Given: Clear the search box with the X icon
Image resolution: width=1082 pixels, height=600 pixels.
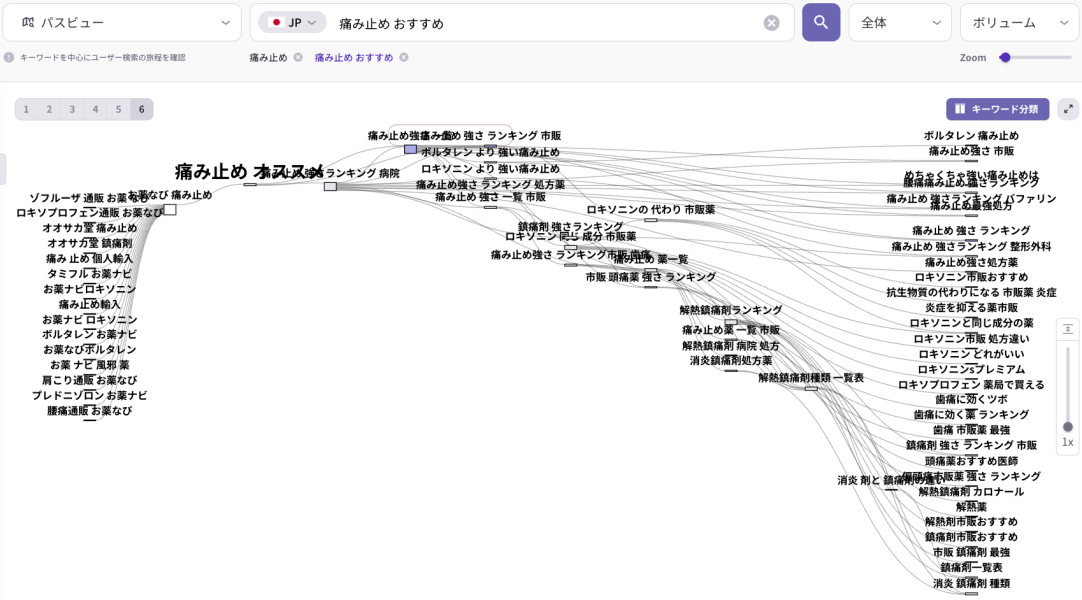Looking at the screenshot, I should coord(771,23).
